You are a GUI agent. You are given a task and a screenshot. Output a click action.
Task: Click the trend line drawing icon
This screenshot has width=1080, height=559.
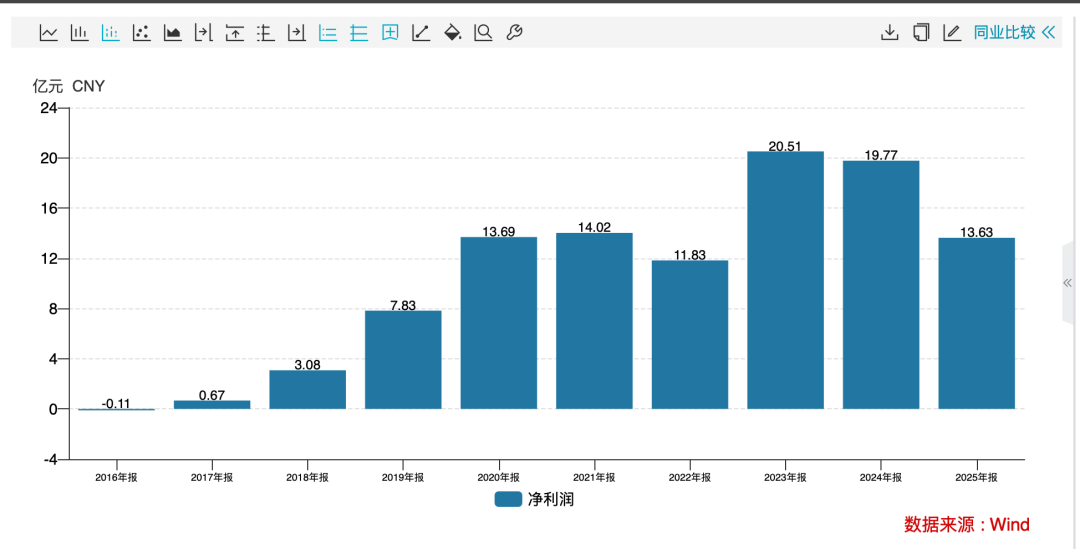pyautogui.click(x=421, y=32)
